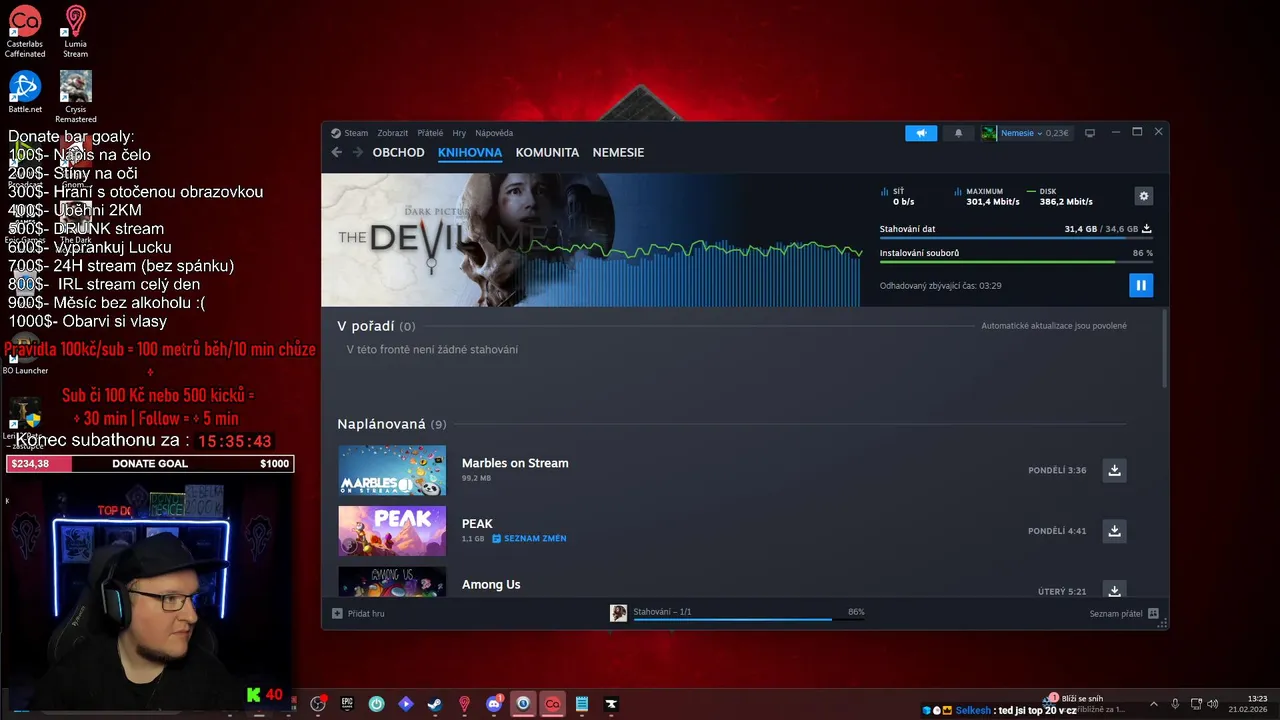Click the PONDĚLÍ 3:36 scheduled time
The image size is (1280, 720).
click(x=1057, y=470)
